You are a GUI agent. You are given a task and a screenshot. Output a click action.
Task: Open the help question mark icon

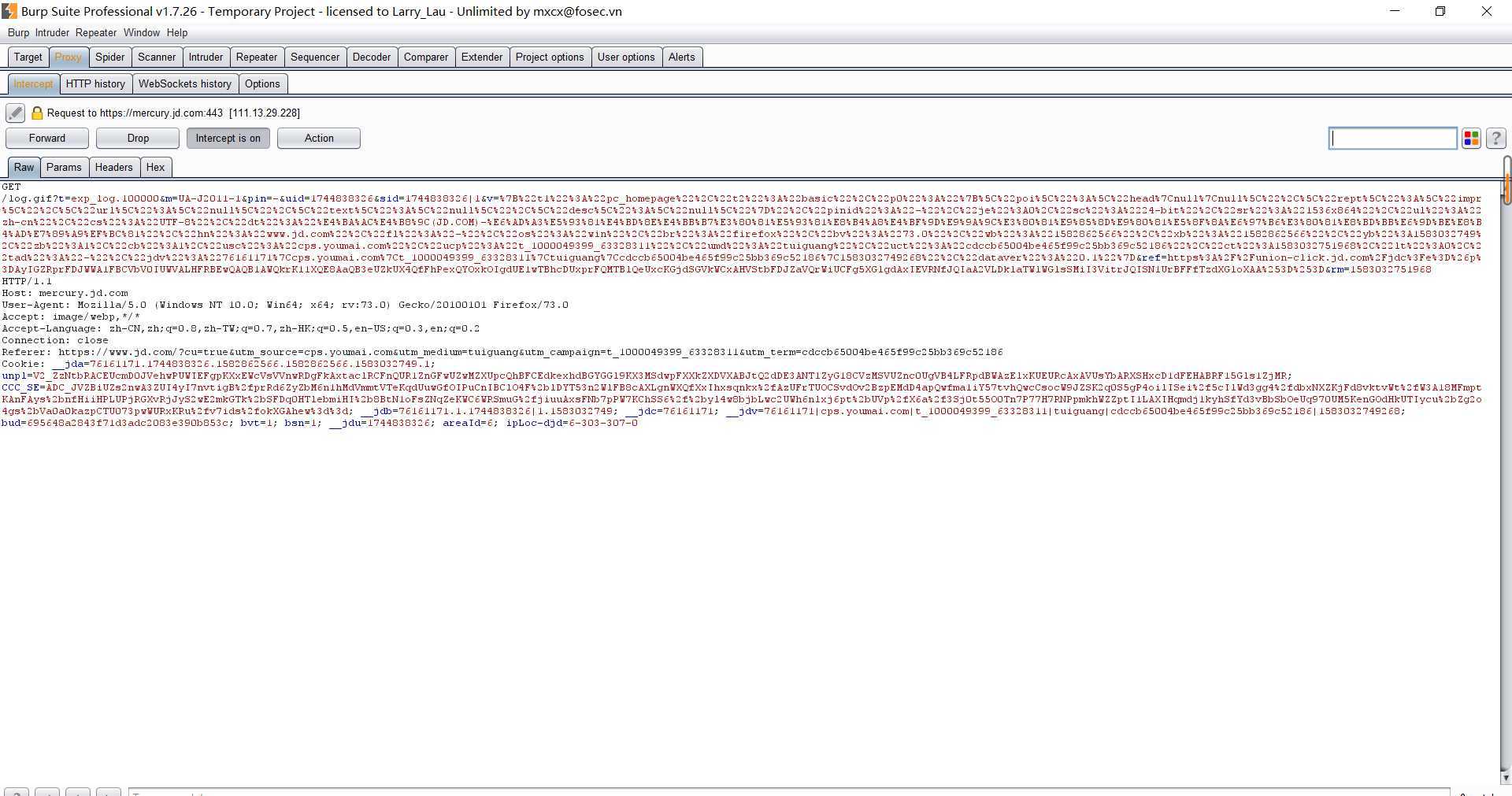click(x=1496, y=139)
